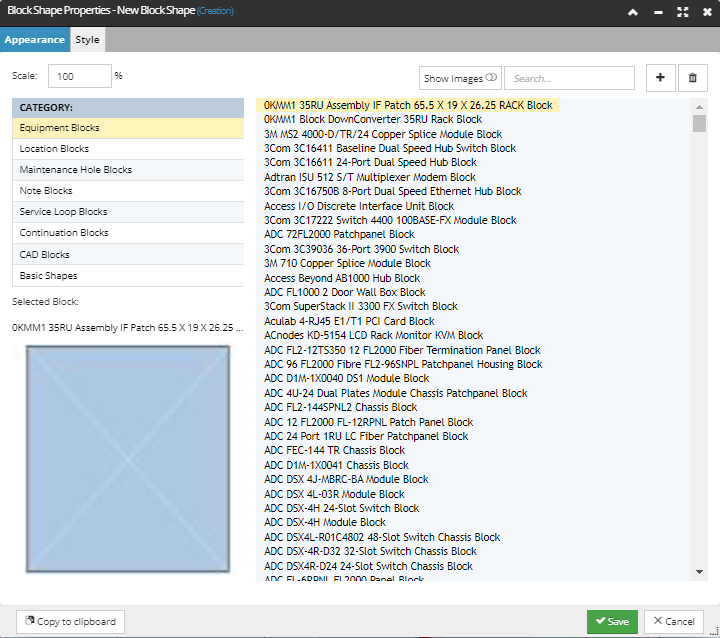Select 3M 710 Copper Splice Module Block
720x638 pixels.
coord(347,263)
